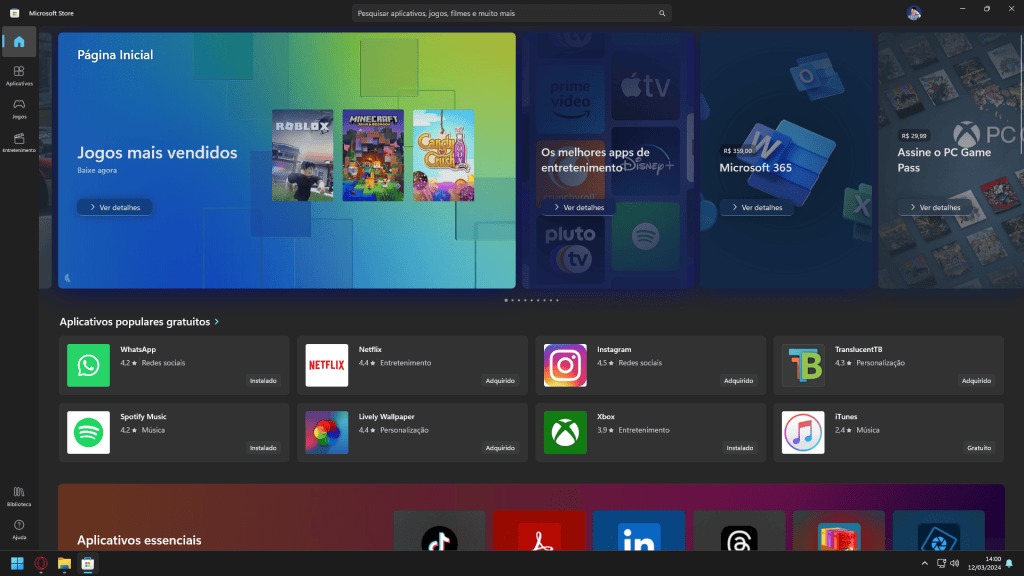Open the Biblioteca in sidebar
Viewport: 1024px width, 576px height.
19,496
